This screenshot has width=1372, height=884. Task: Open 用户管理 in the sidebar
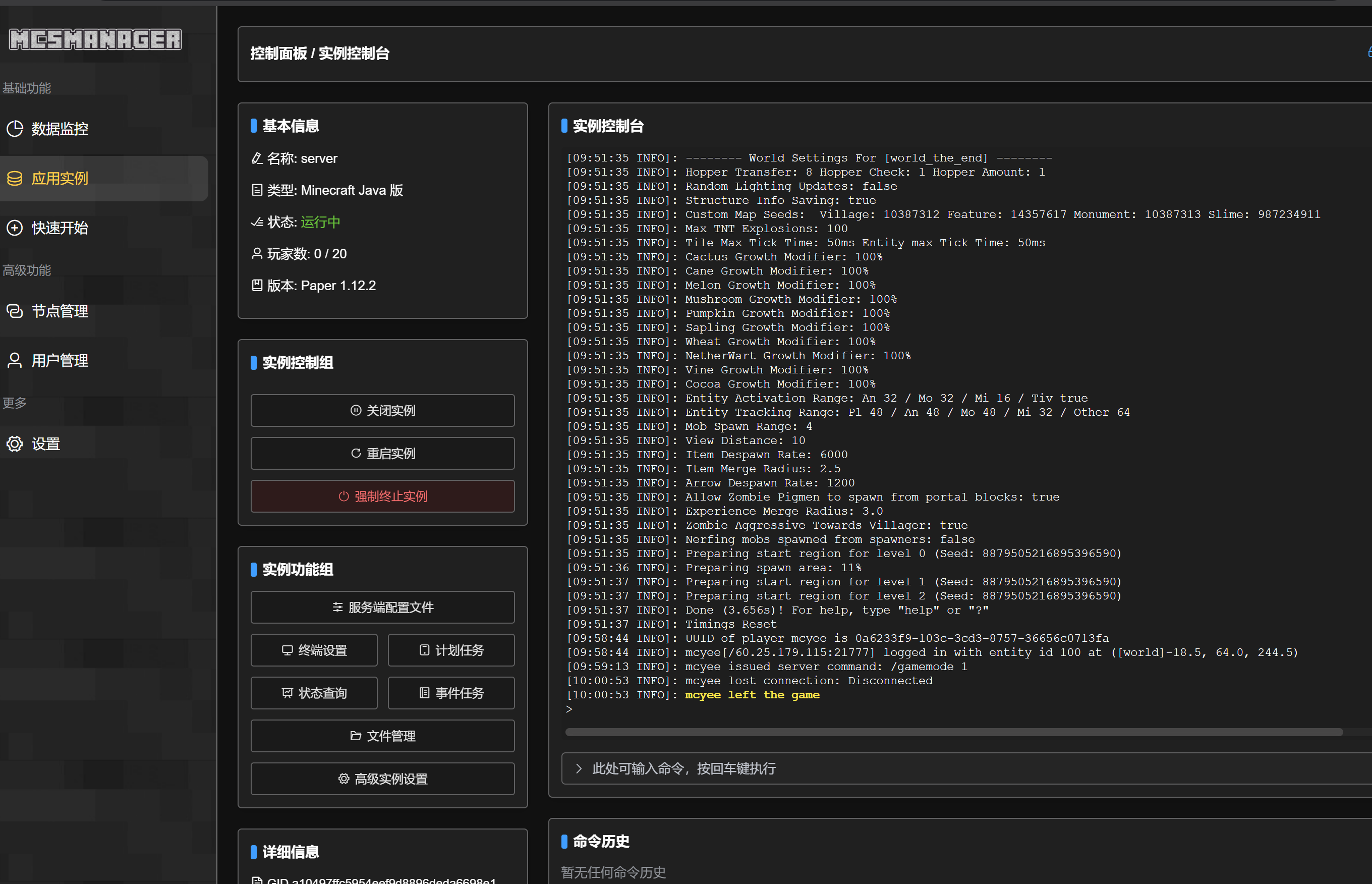tap(103, 360)
